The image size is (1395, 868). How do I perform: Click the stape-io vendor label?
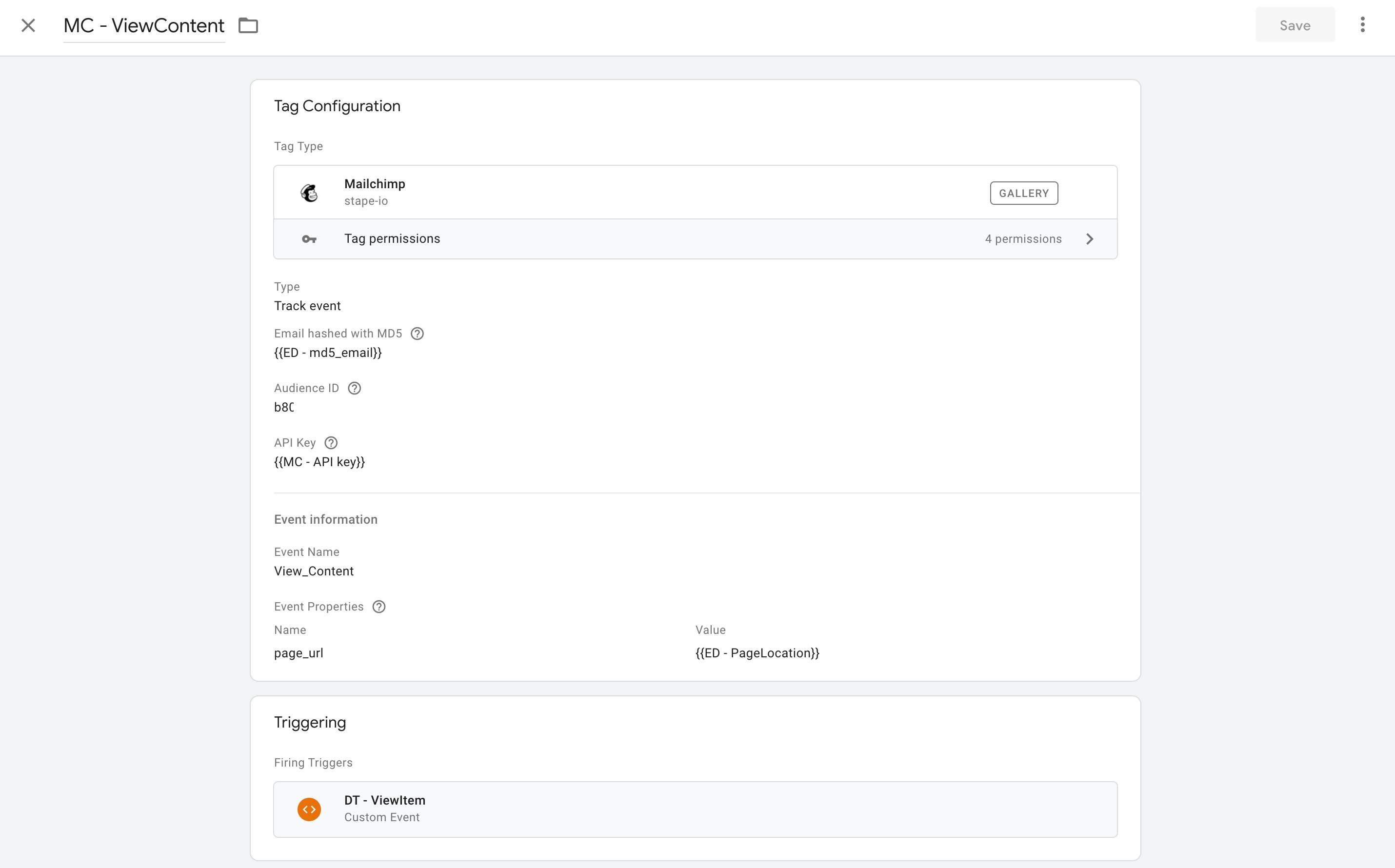pyautogui.click(x=366, y=201)
